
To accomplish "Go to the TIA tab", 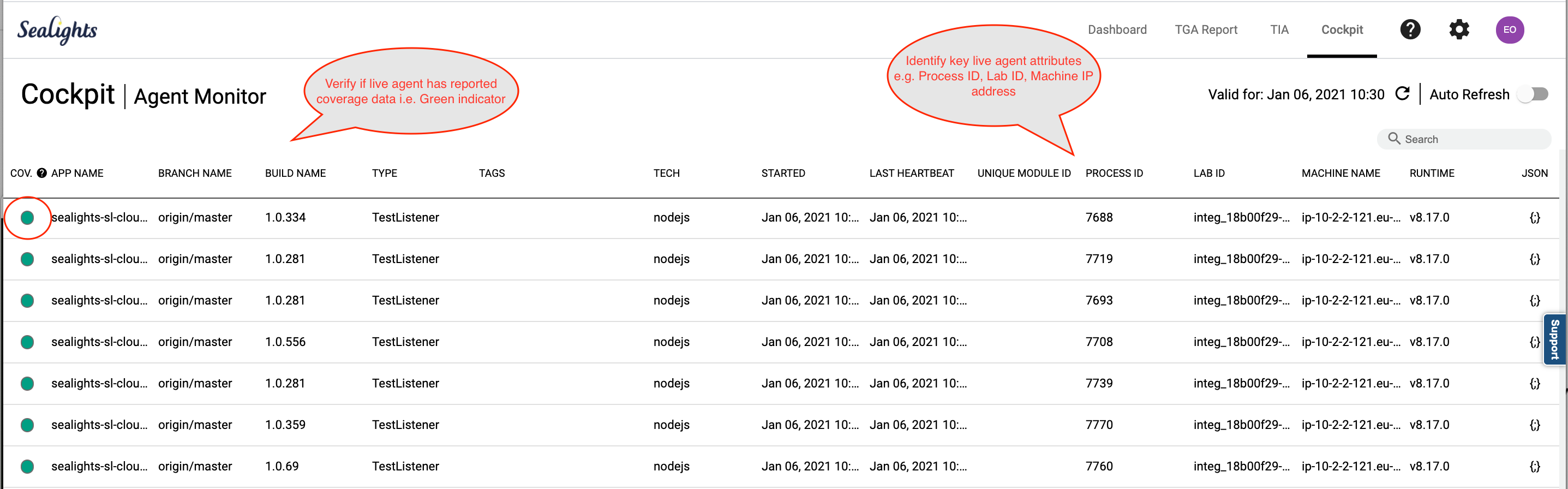I will [1279, 30].
